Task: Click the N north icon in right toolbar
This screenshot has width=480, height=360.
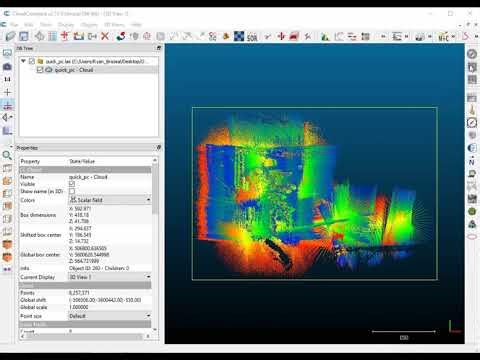Action: tap(472, 161)
